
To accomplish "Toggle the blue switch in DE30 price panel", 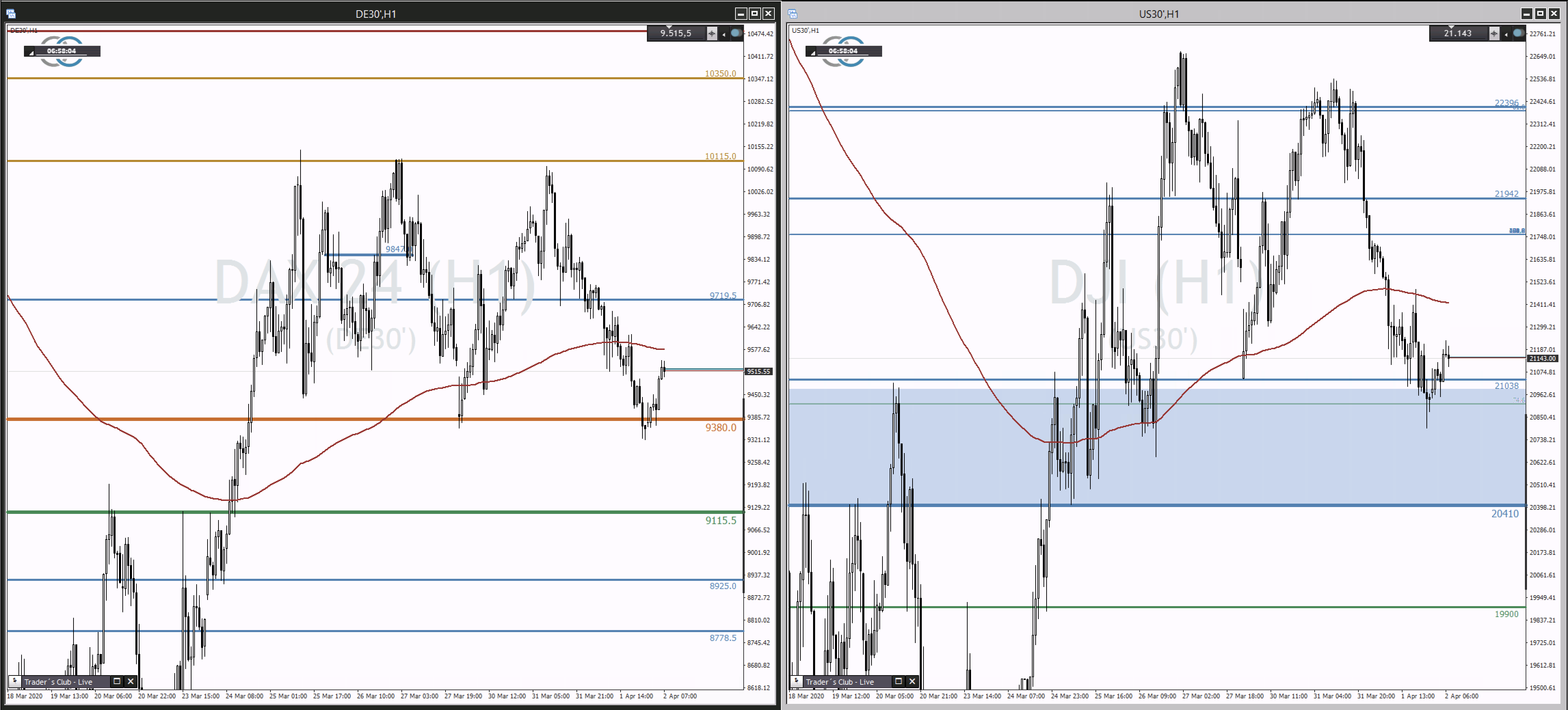I will 736,33.
